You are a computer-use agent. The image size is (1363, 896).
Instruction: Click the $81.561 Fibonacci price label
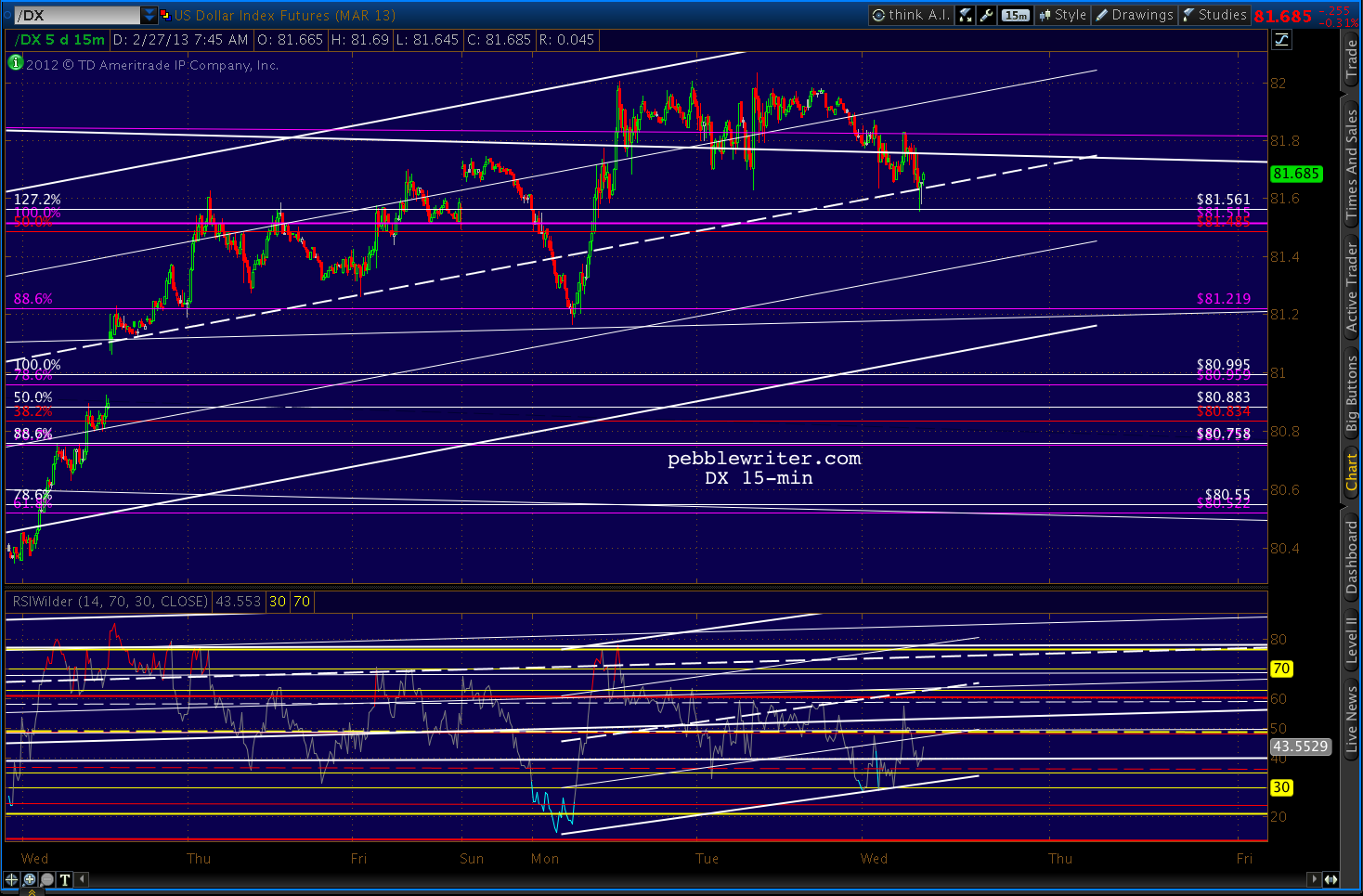[x=1224, y=200]
